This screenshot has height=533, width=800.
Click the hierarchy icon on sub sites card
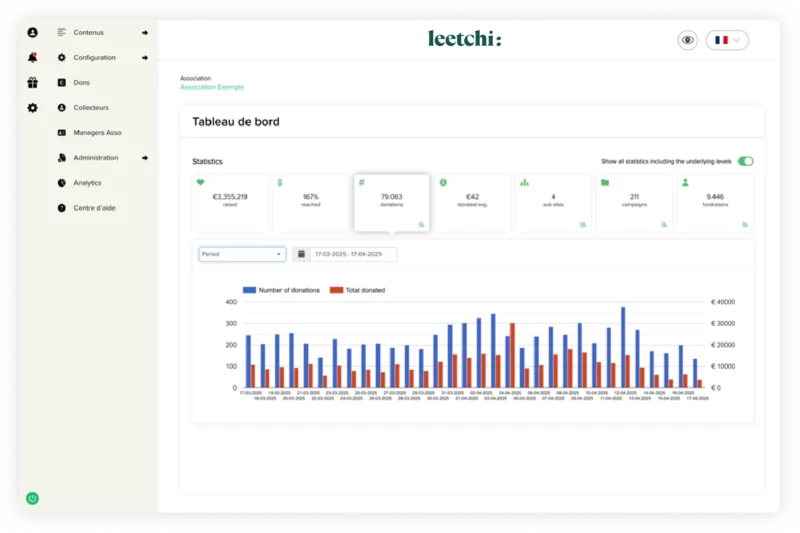tap(524, 182)
